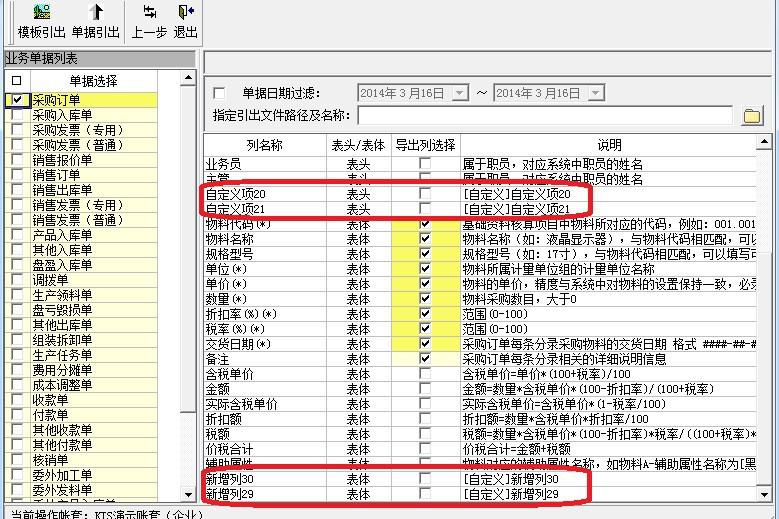
Task: Uncheck export column for 物料名称
Action: [425, 239]
